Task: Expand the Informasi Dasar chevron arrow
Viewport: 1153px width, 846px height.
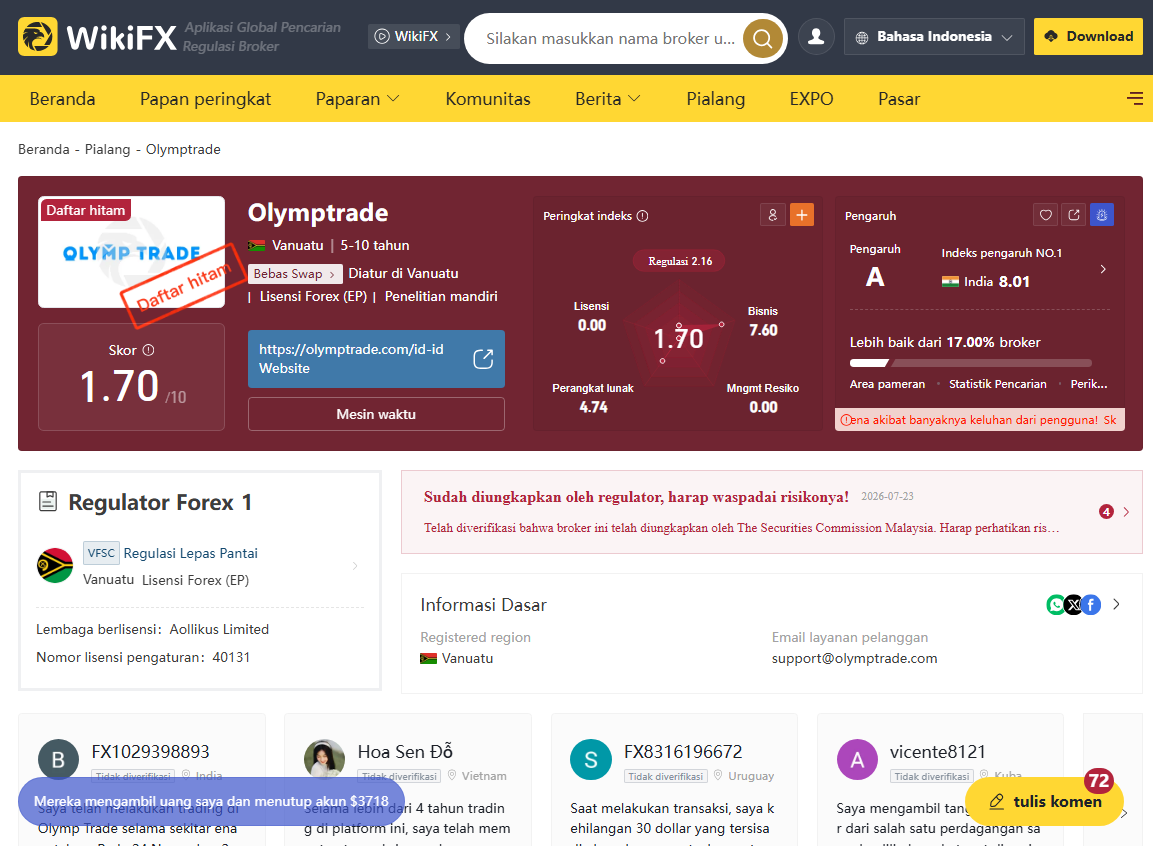Action: (x=1116, y=604)
